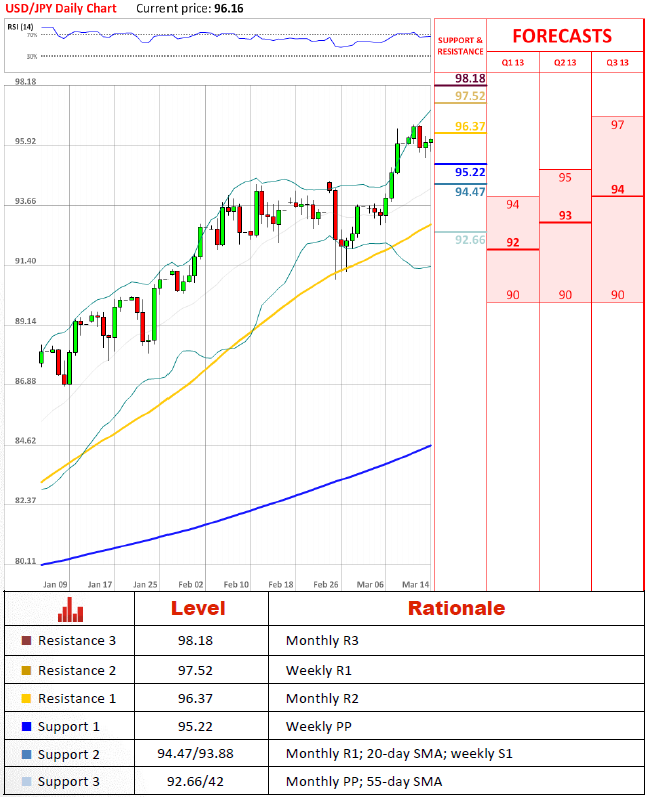
Task: Click the 92.66 support level label
Action: pos(470,239)
